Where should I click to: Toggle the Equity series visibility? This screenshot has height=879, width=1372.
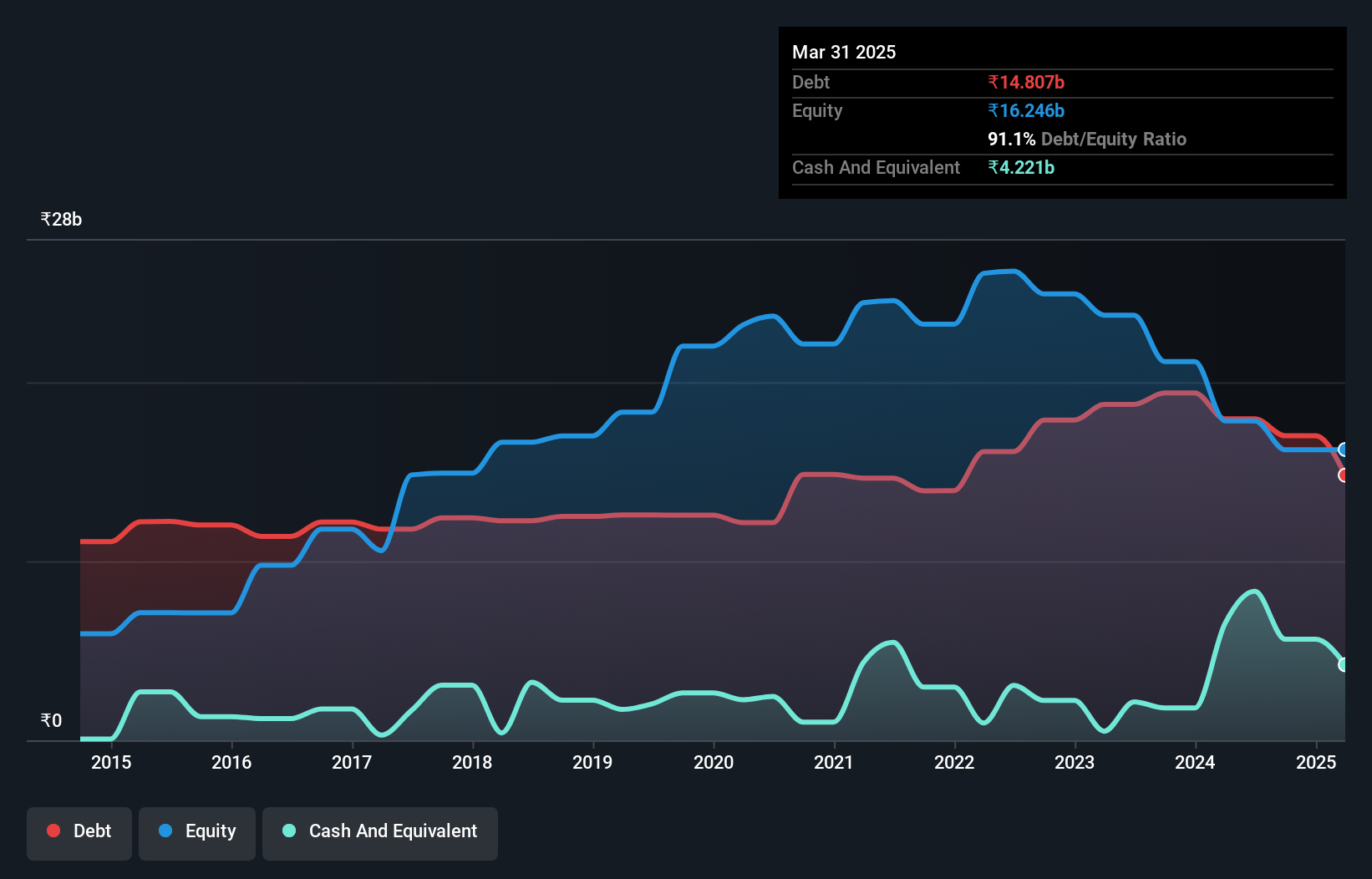[x=196, y=831]
